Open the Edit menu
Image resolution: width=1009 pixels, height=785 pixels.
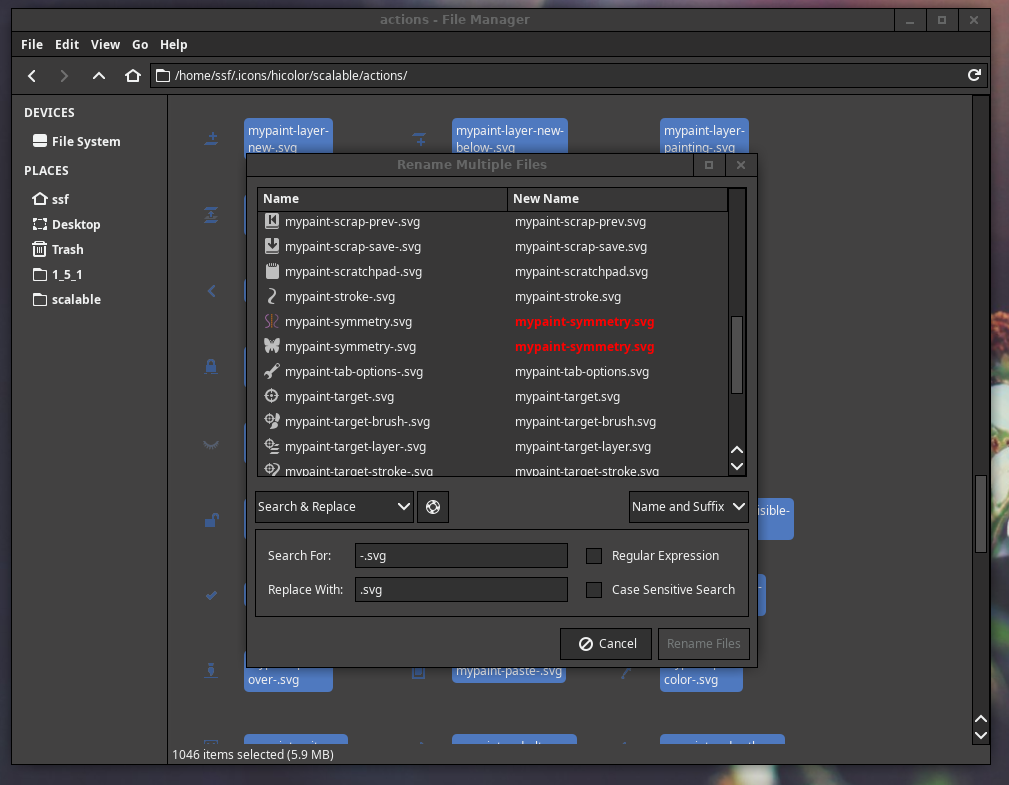pos(67,45)
